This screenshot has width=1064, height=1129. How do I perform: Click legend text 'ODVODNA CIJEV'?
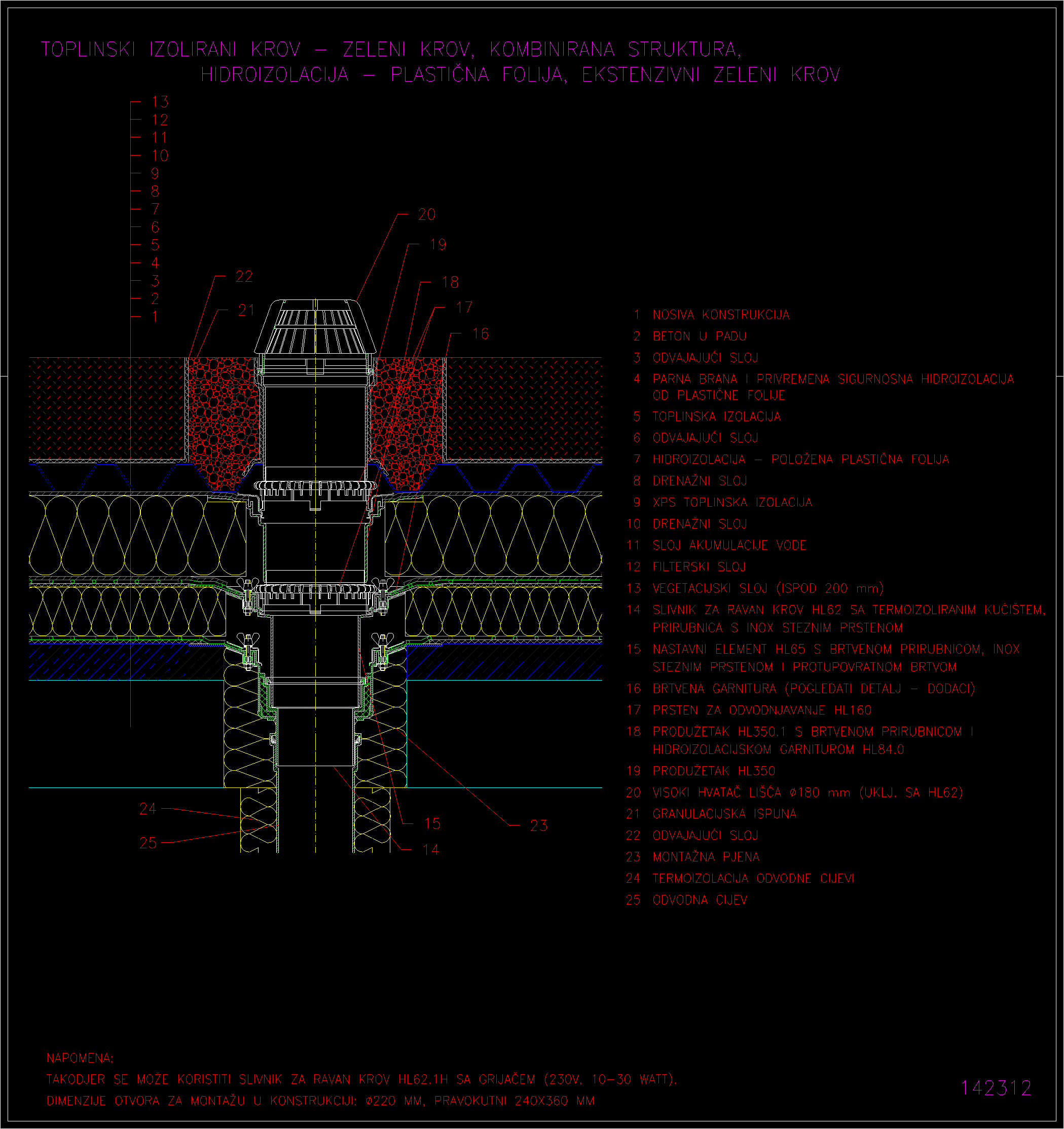[700, 900]
